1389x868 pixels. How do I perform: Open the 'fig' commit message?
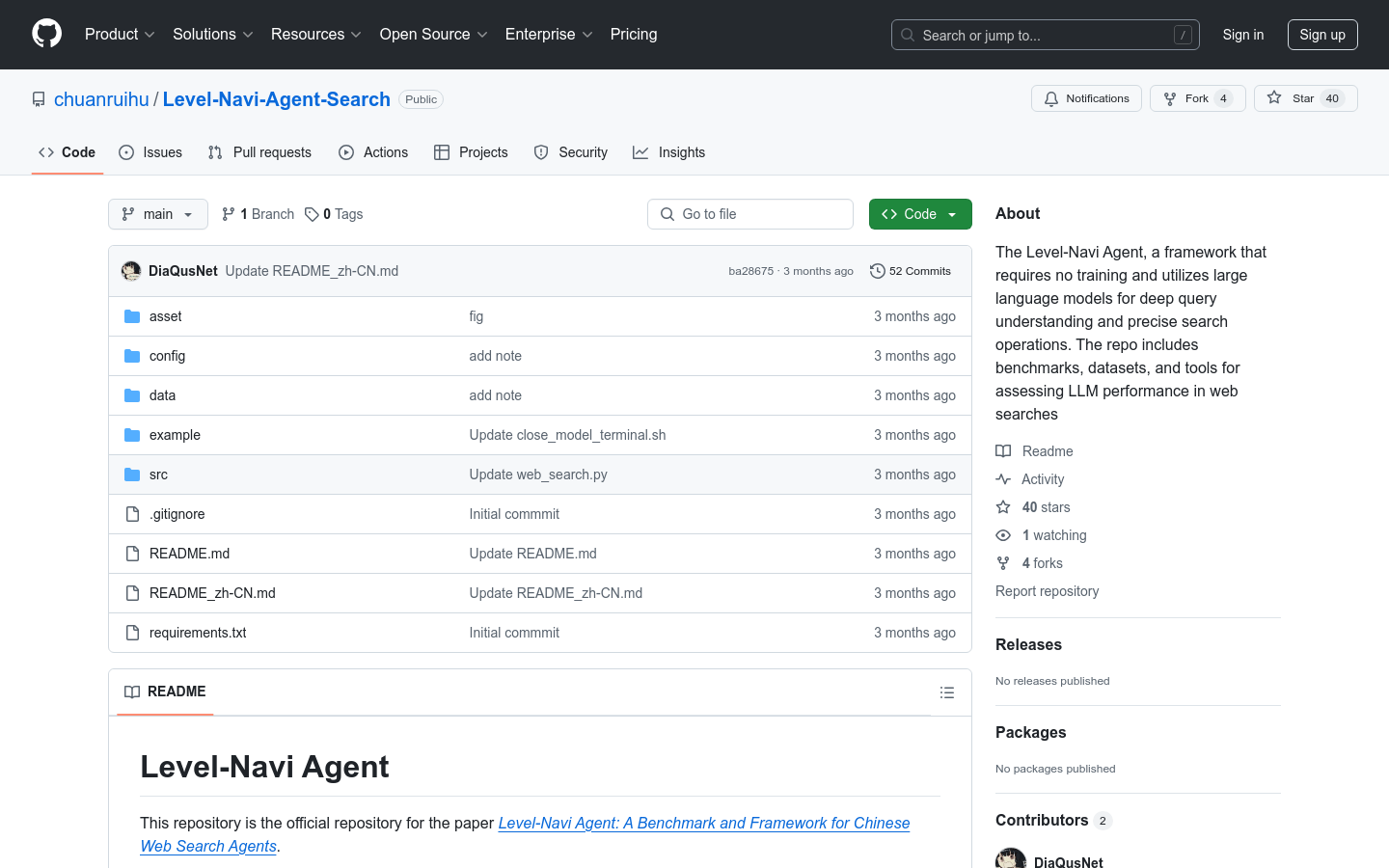point(477,316)
